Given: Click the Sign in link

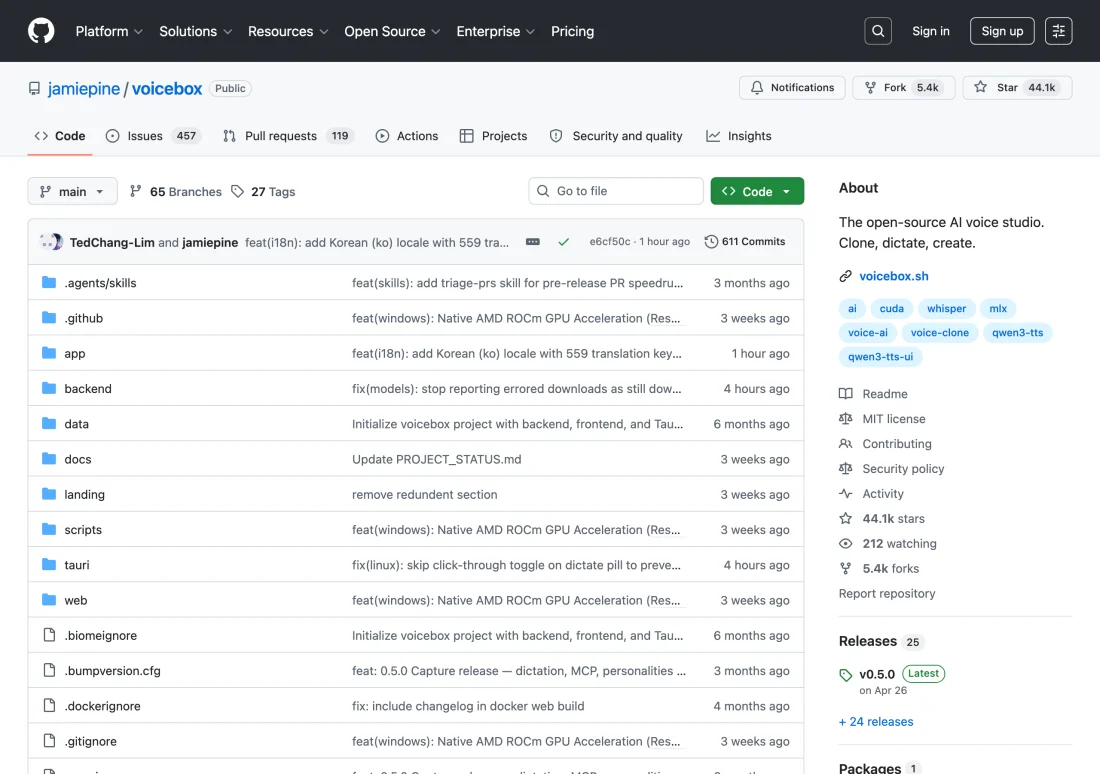Looking at the screenshot, I should [x=930, y=31].
